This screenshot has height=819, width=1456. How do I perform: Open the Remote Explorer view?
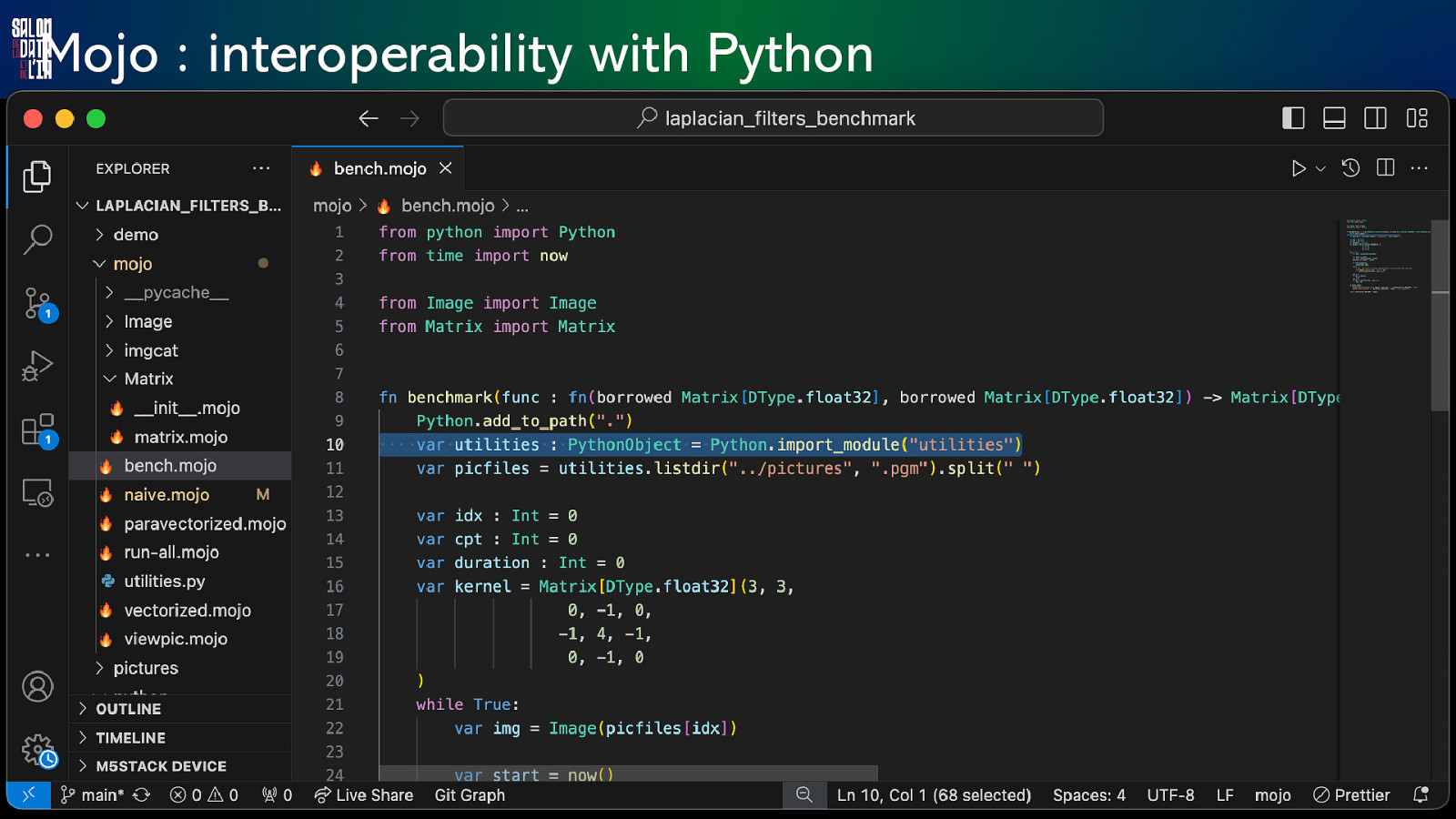37,492
